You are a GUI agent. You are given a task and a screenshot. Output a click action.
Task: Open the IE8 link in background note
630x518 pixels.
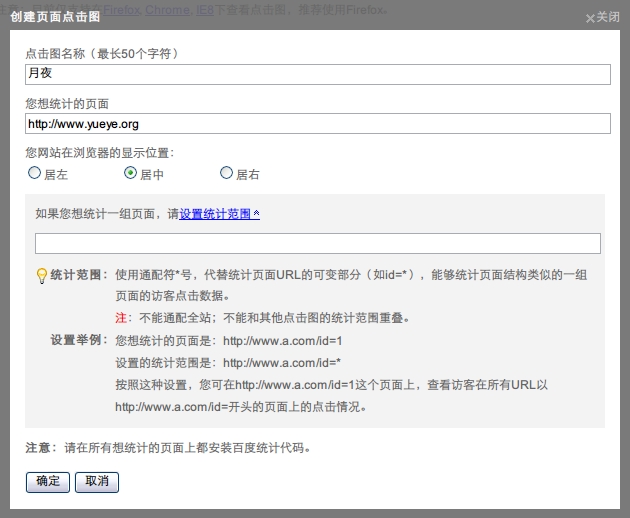(205, 9)
